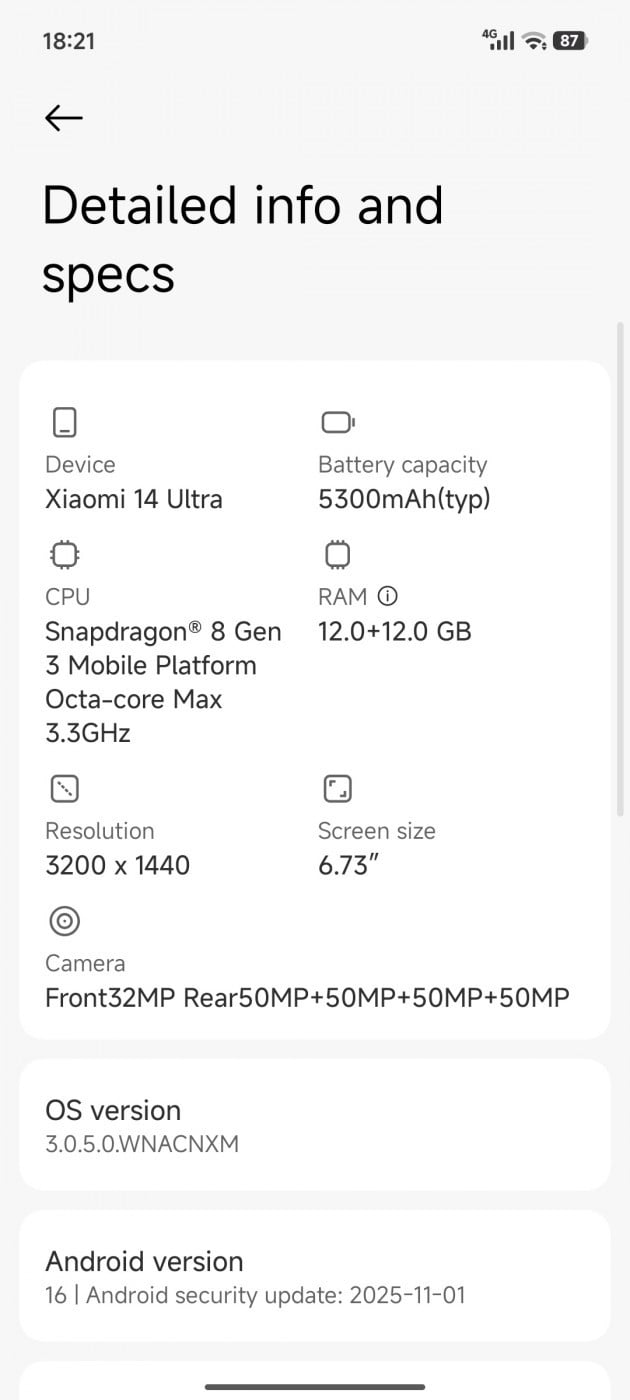
Task: Click the vertical scrollbar on the right edge
Action: [x=621, y=570]
